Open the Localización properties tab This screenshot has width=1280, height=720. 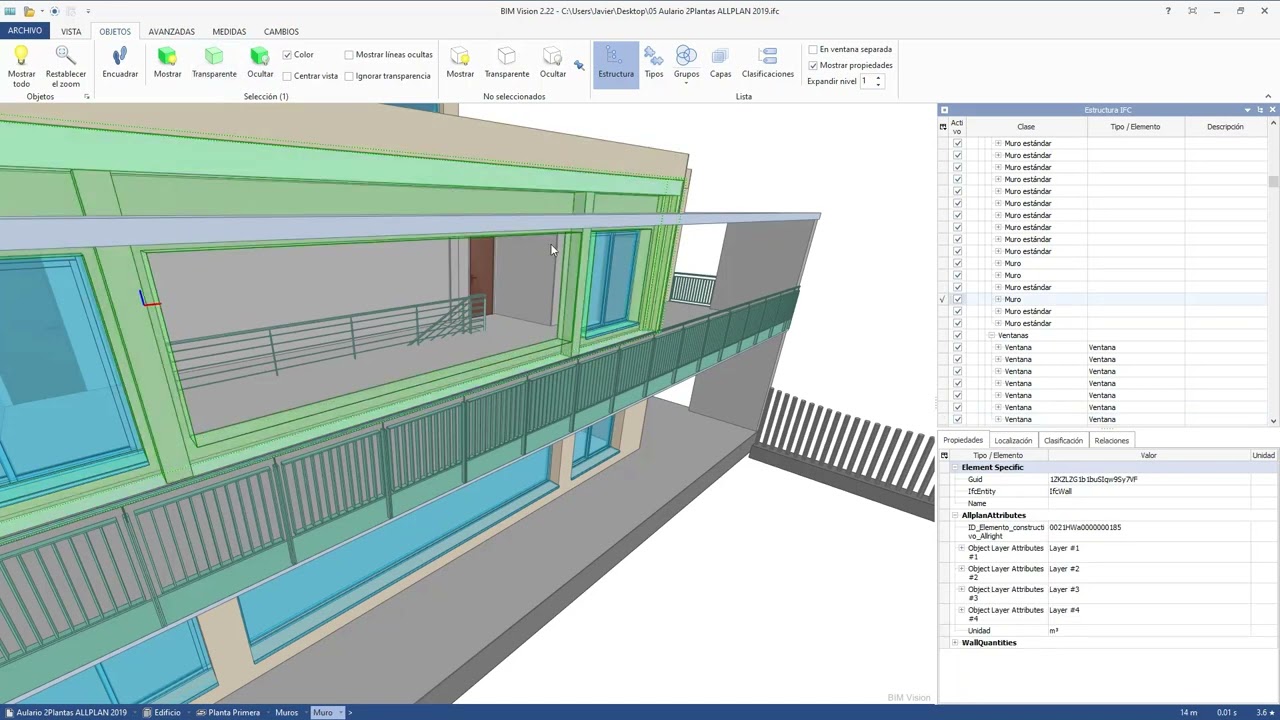coord(1013,440)
